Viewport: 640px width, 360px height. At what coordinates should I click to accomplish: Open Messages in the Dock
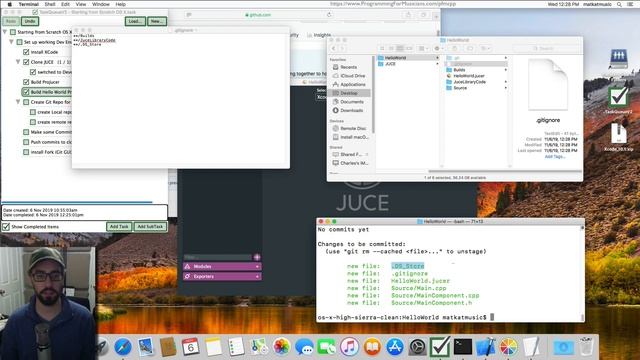pos(304,347)
